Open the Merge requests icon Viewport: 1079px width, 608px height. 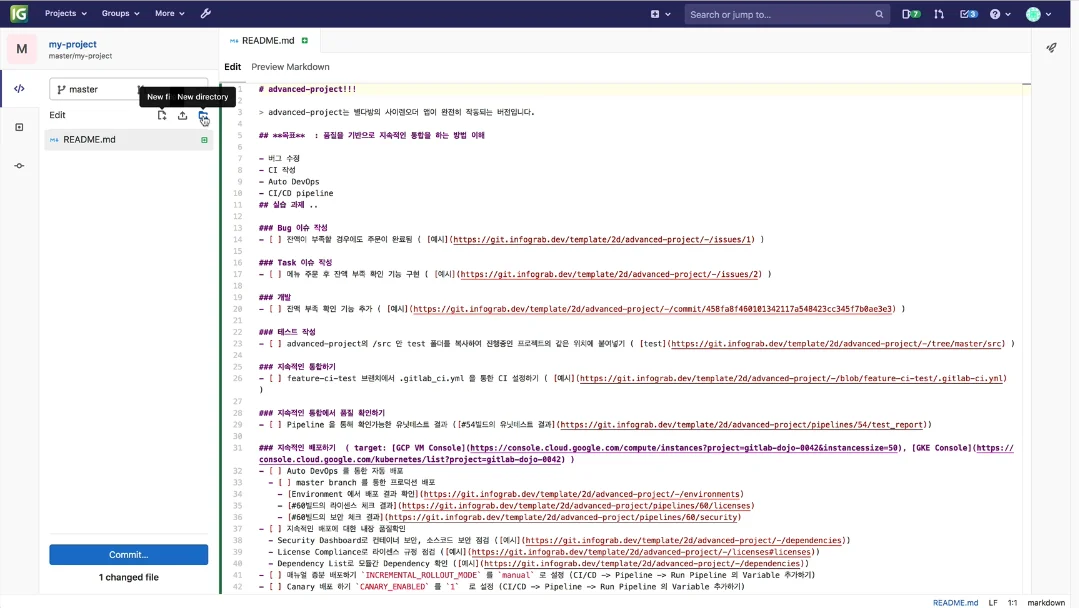(x=939, y=14)
